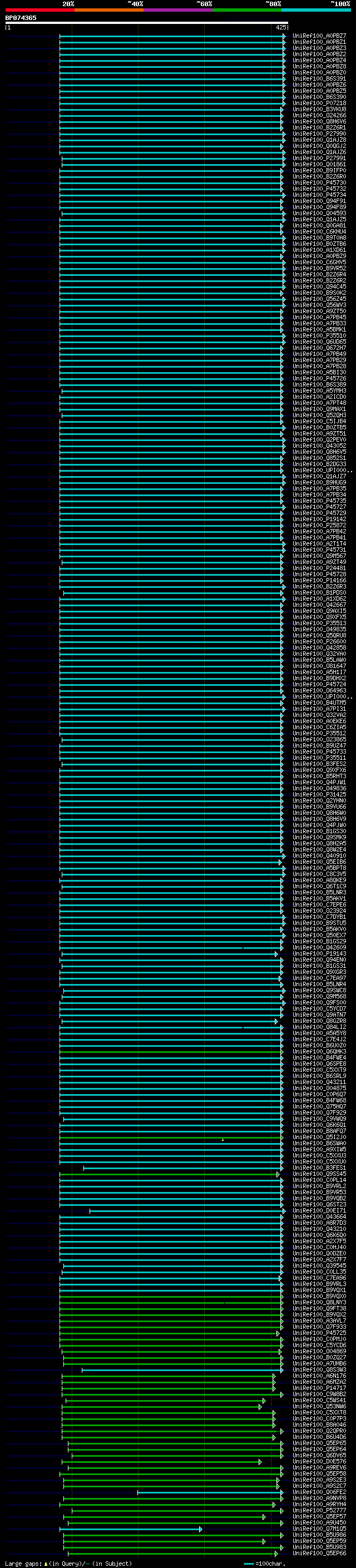This screenshot has height=1568, width=356.
Task: Click the green ~80% identity color segment
Action: pyautogui.click(x=247, y=10)
